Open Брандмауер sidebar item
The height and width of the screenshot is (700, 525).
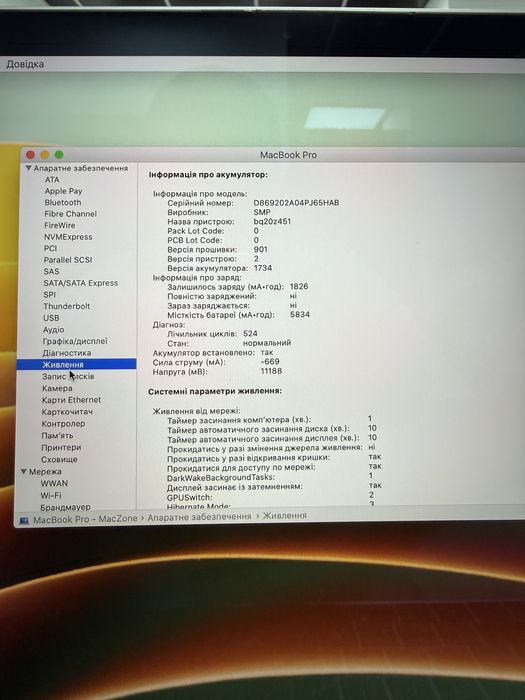pos(65,507)
